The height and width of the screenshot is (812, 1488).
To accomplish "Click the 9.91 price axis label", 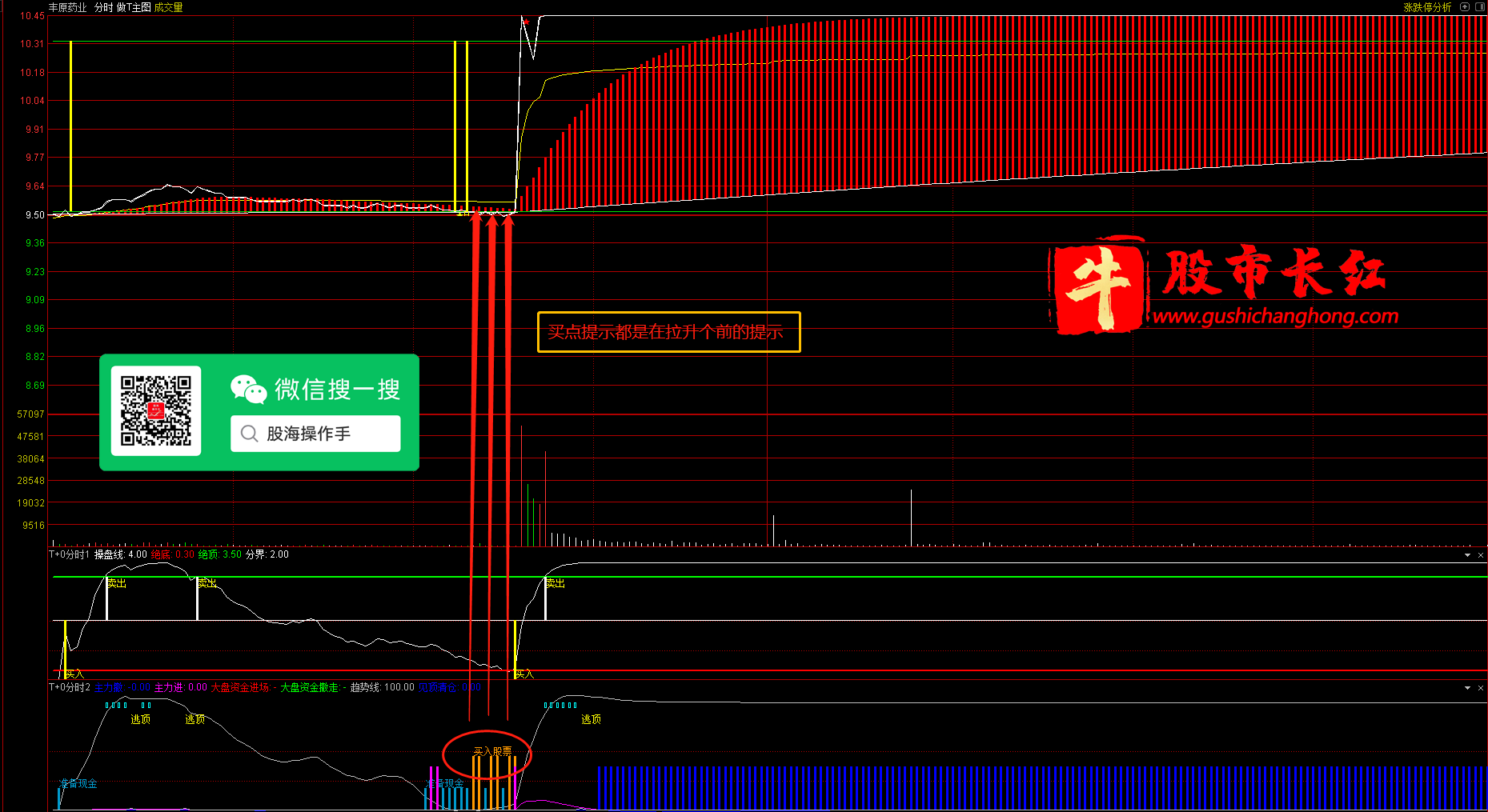I will point(34,130).
